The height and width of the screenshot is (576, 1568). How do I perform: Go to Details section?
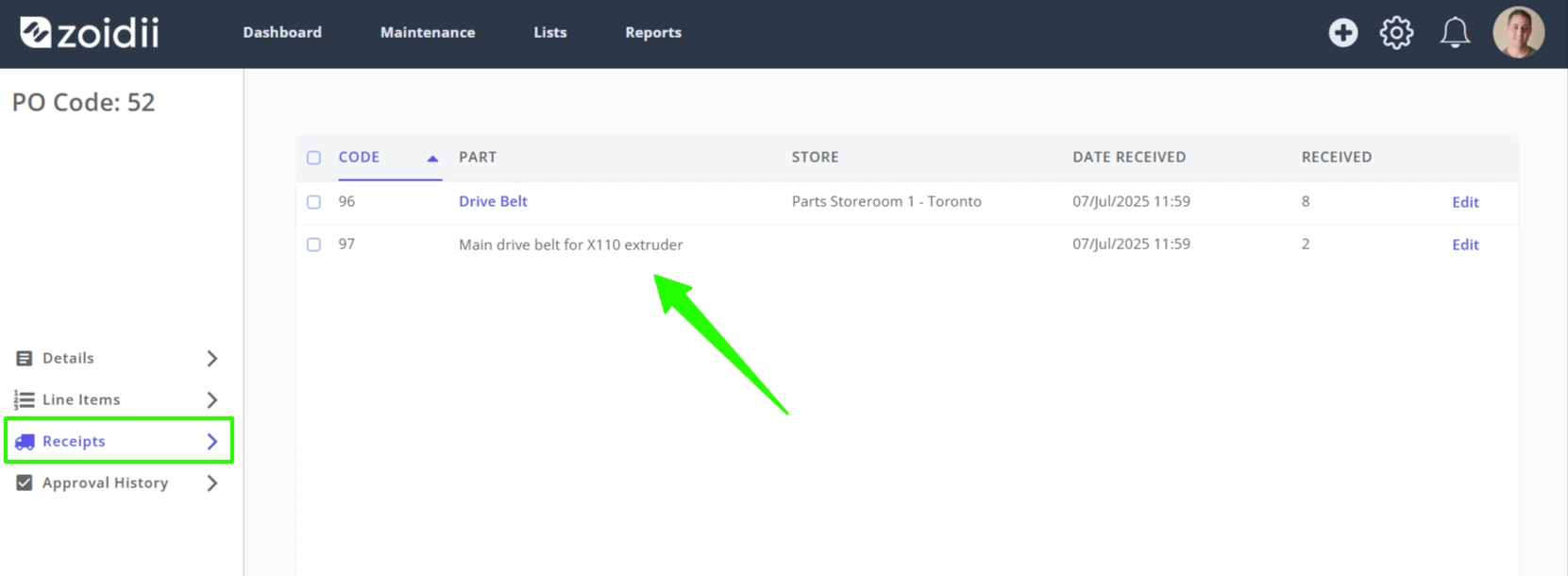click(68, 358)
